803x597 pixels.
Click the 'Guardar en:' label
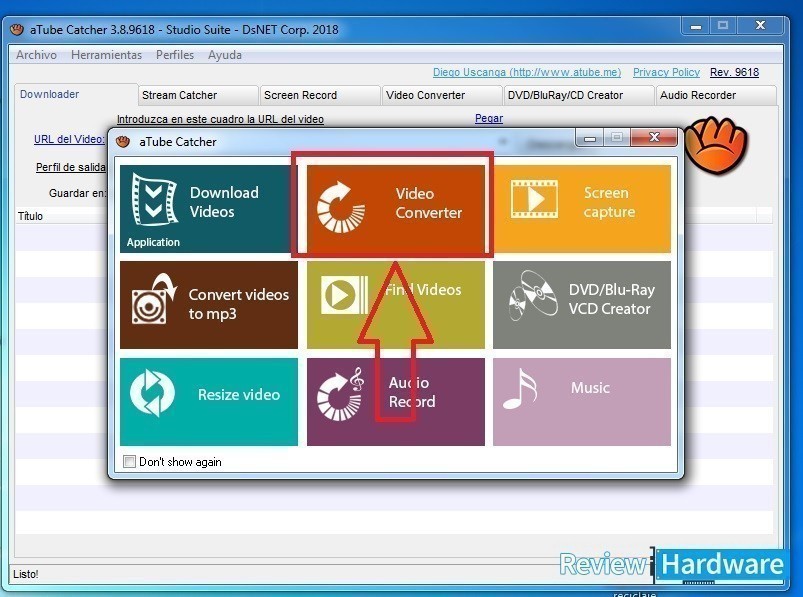click(x=77, y=193)
